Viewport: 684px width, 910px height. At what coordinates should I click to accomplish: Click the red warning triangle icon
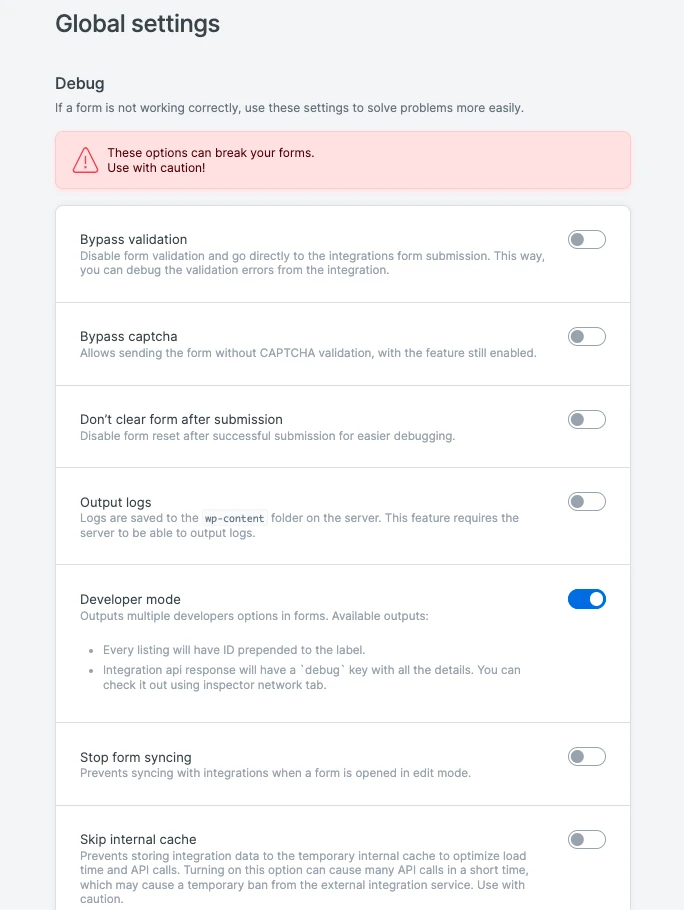point(85,160)
